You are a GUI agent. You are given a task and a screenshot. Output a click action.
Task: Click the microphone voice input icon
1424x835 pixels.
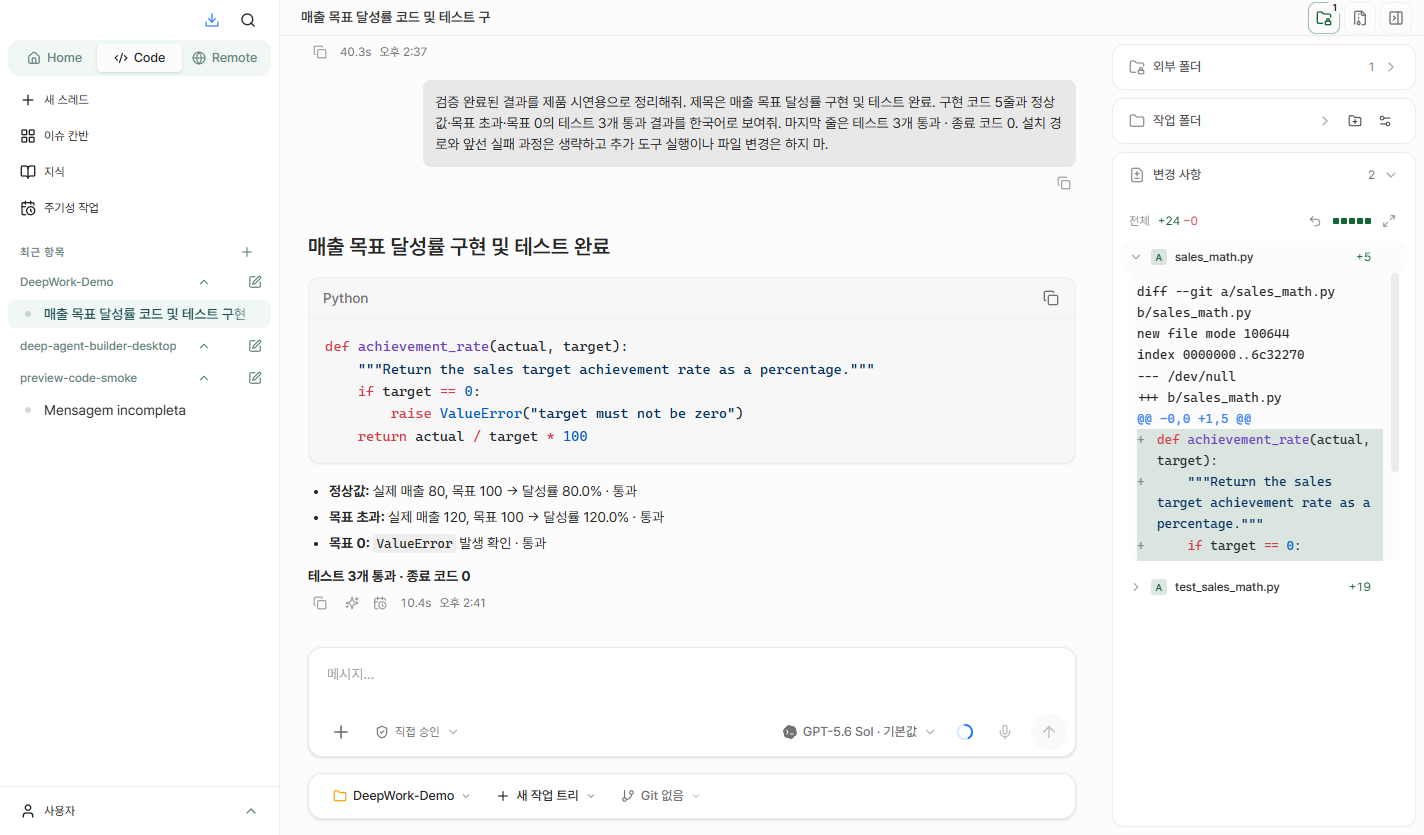[1005, 732]
